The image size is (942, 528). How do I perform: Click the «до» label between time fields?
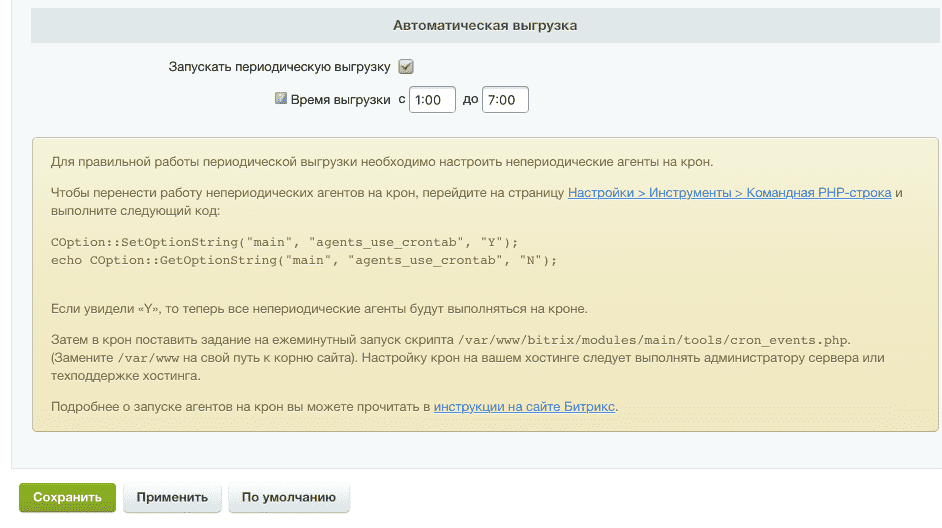pyautogui.click(x=470, y=100)
